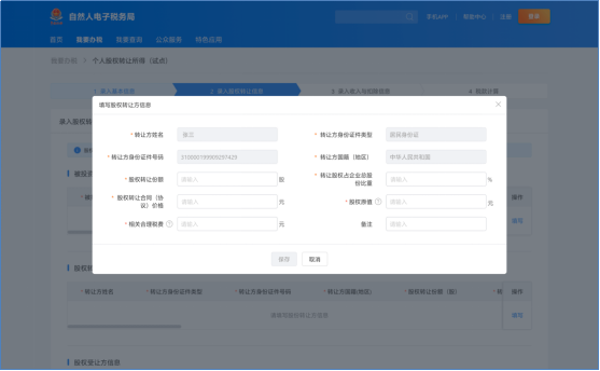Click the 转让方国籍(地区) table column header
This screenshot has height=371, width=600.
[x=349, y=292]
